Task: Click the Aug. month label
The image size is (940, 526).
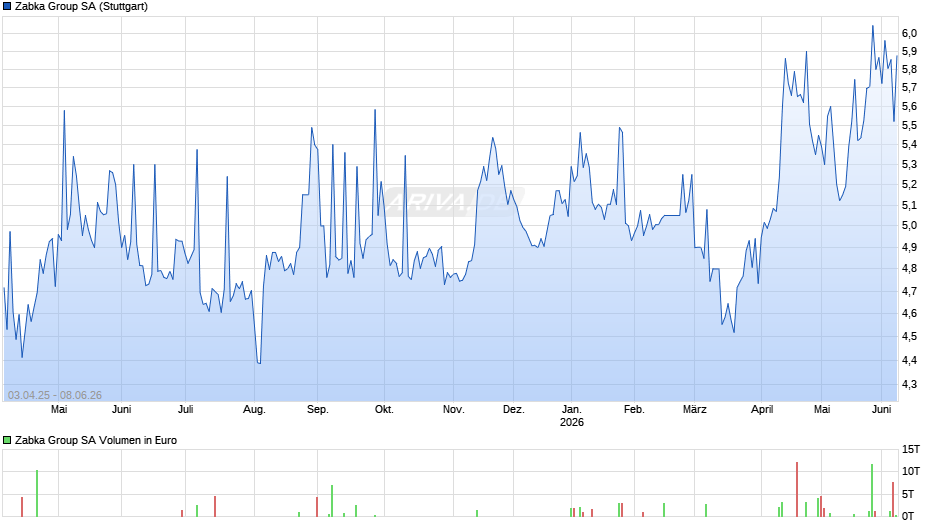Action: [x=254, y=409]
